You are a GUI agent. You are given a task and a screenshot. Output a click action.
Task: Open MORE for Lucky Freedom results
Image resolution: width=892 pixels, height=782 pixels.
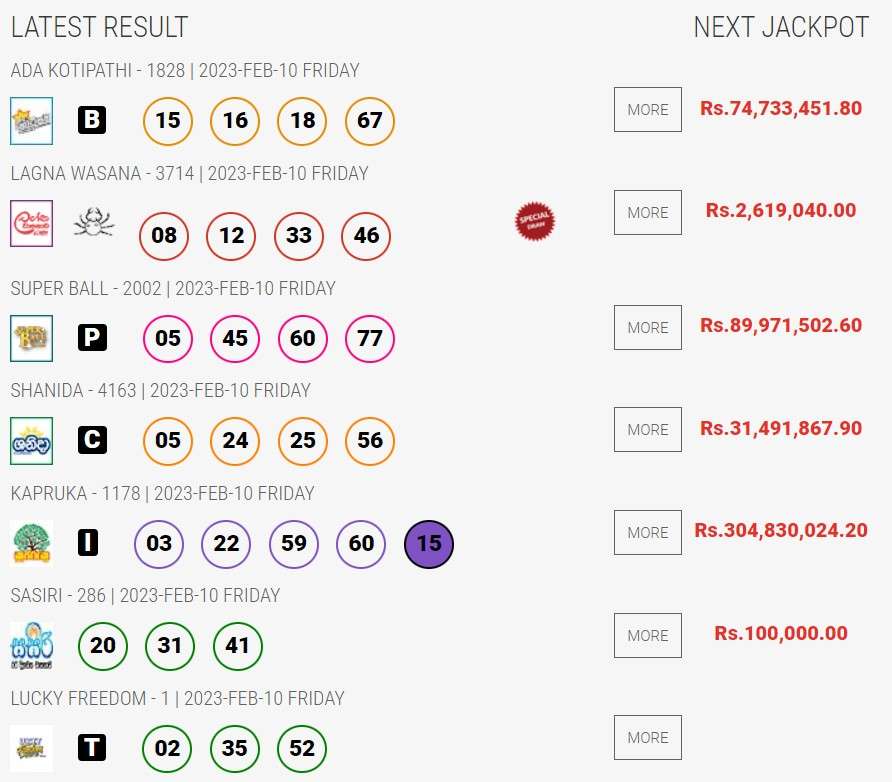(648, 738)
